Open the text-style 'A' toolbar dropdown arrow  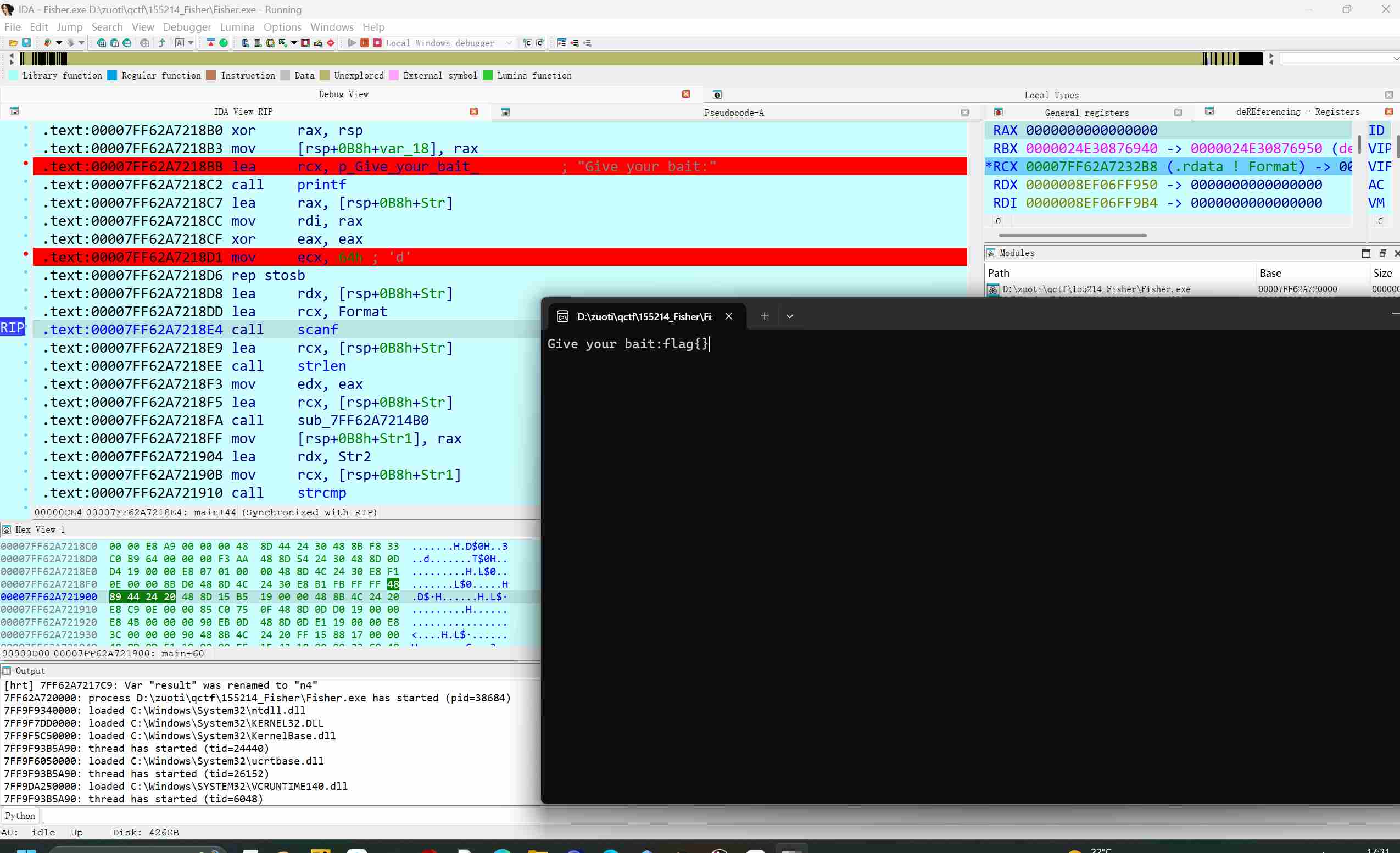click(191, 43)
